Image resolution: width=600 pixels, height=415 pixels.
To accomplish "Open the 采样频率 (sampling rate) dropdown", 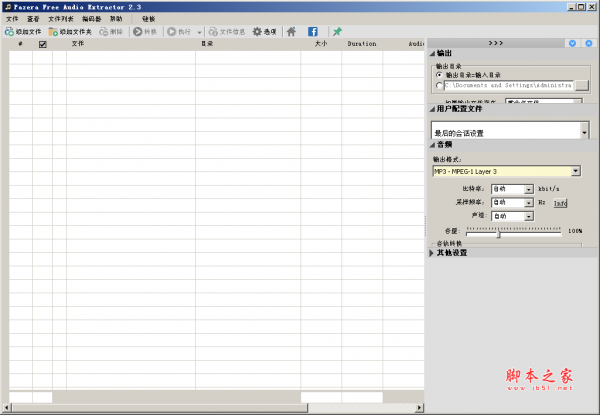I will click(529, 202).
